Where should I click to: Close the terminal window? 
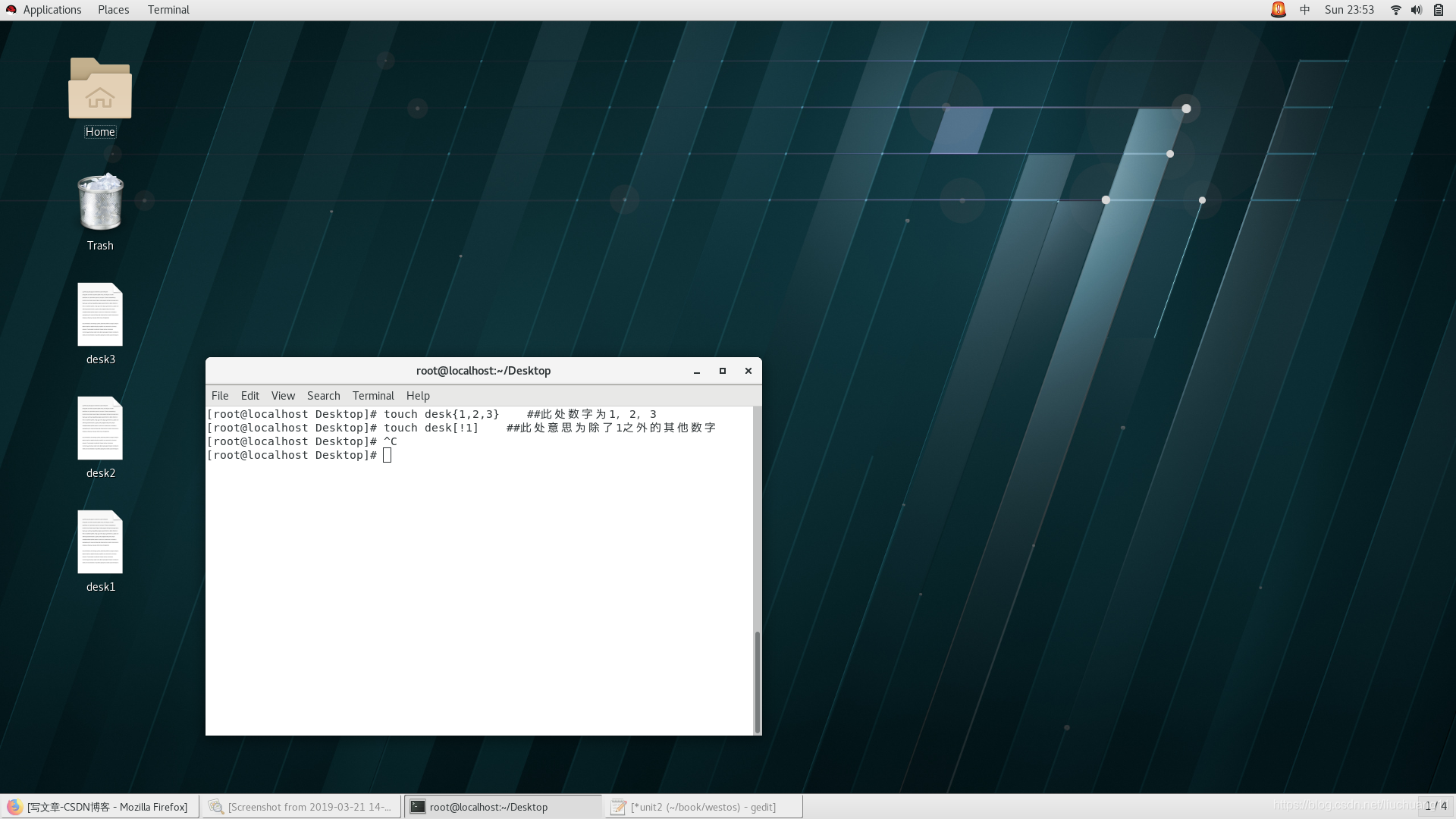(748, 371)
